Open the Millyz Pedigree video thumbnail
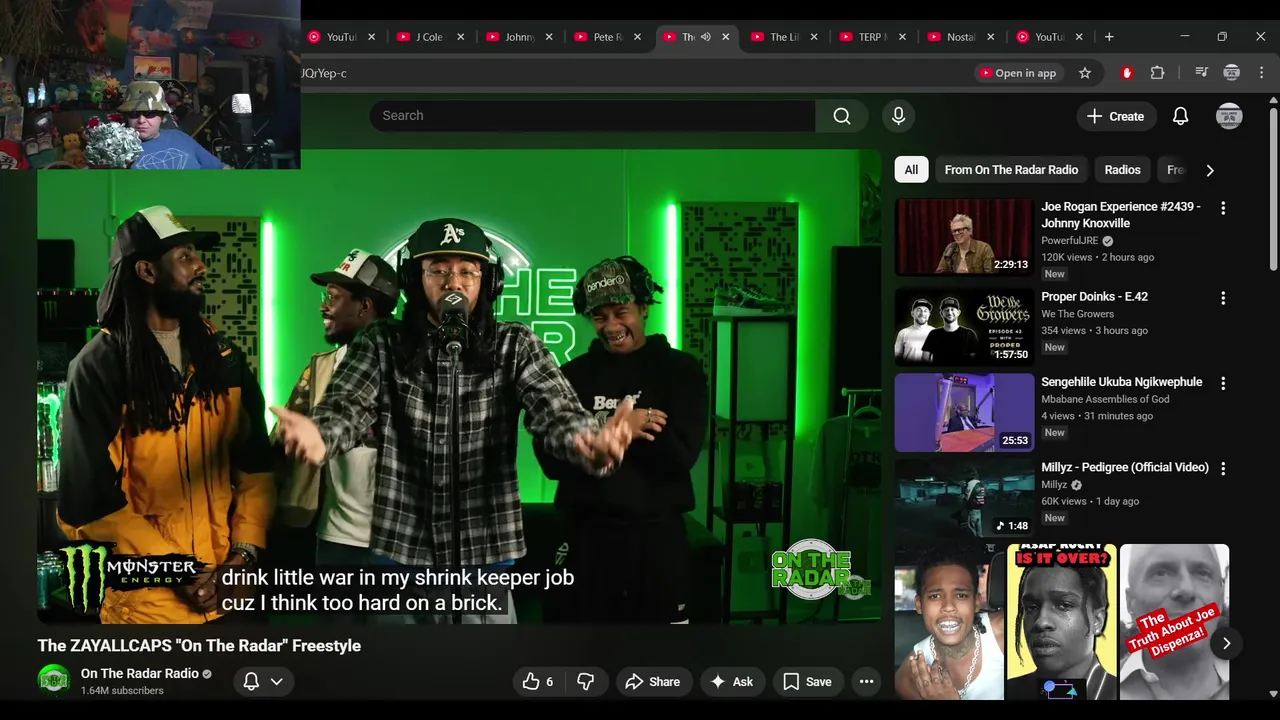1280x720 pixels. [964, 497]
